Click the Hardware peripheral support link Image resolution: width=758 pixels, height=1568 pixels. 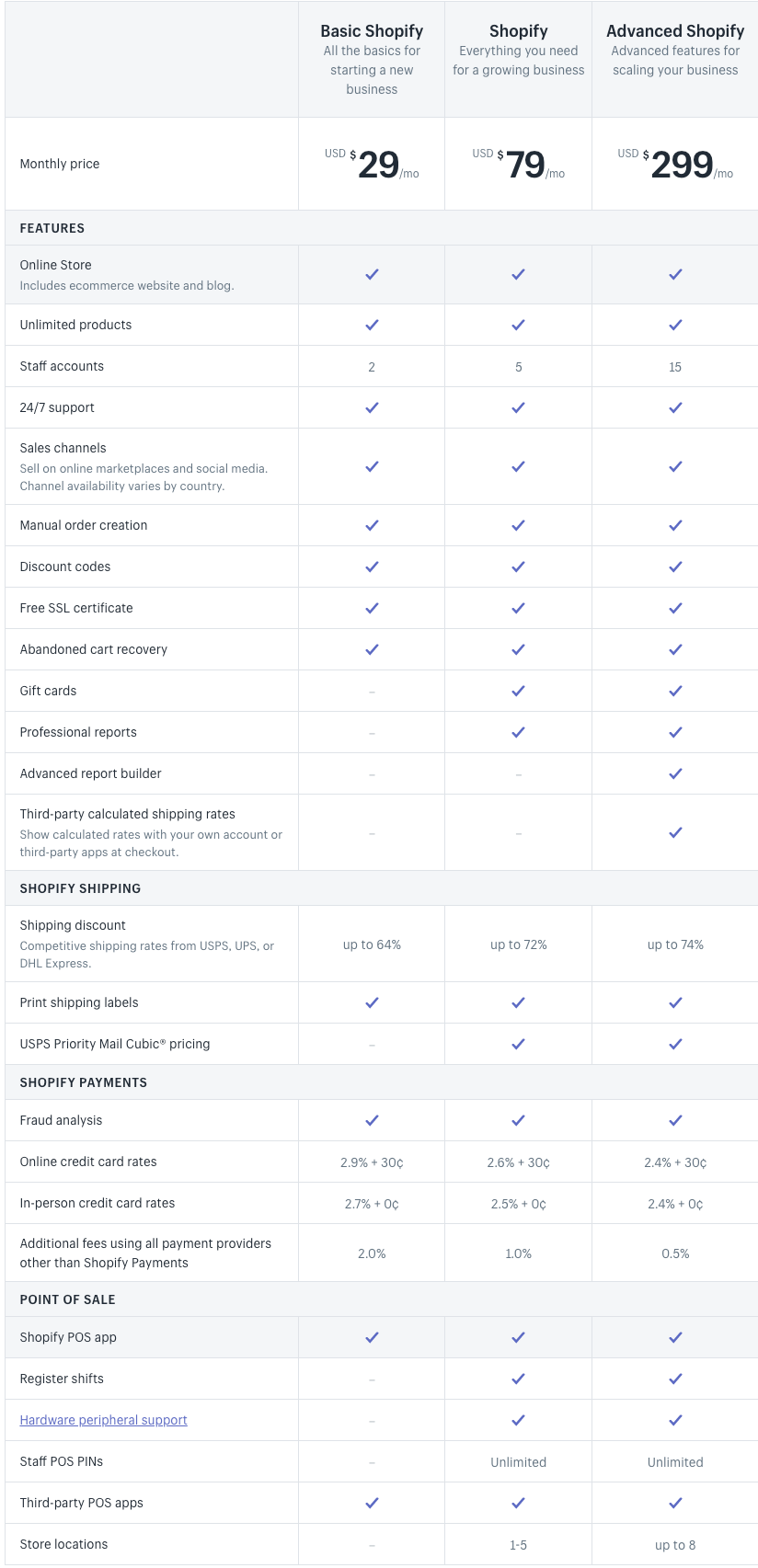(104, 1420)
